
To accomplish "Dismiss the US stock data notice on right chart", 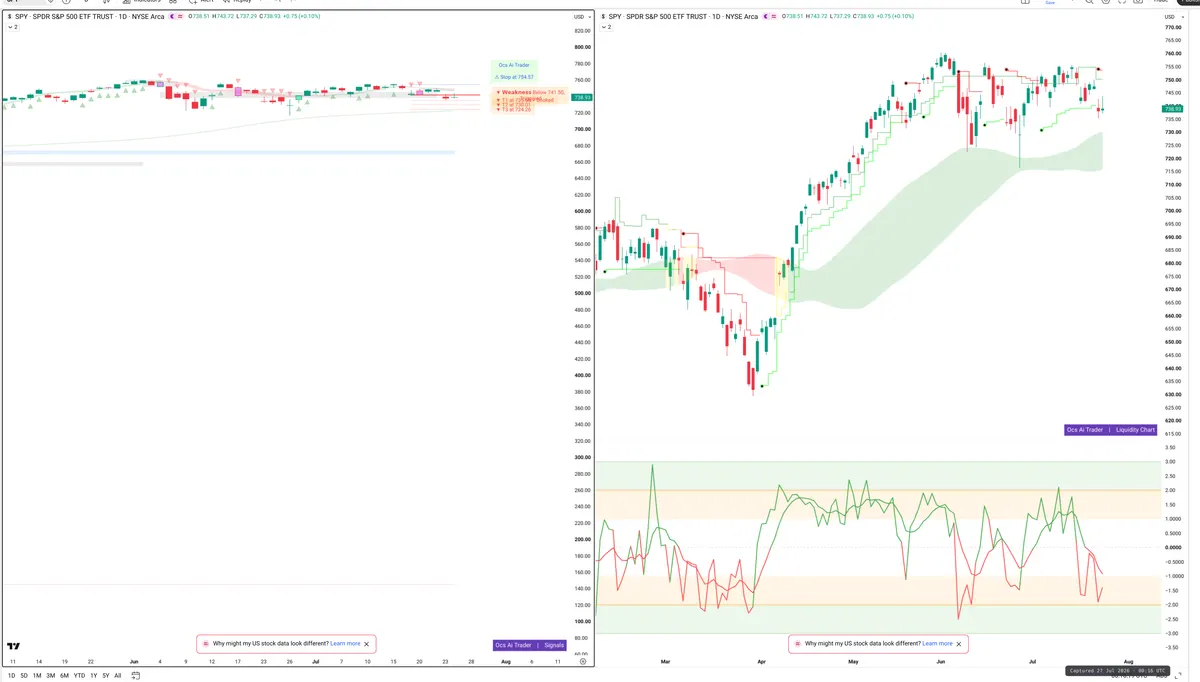I will pyautogui.click(x=959, y=644).
